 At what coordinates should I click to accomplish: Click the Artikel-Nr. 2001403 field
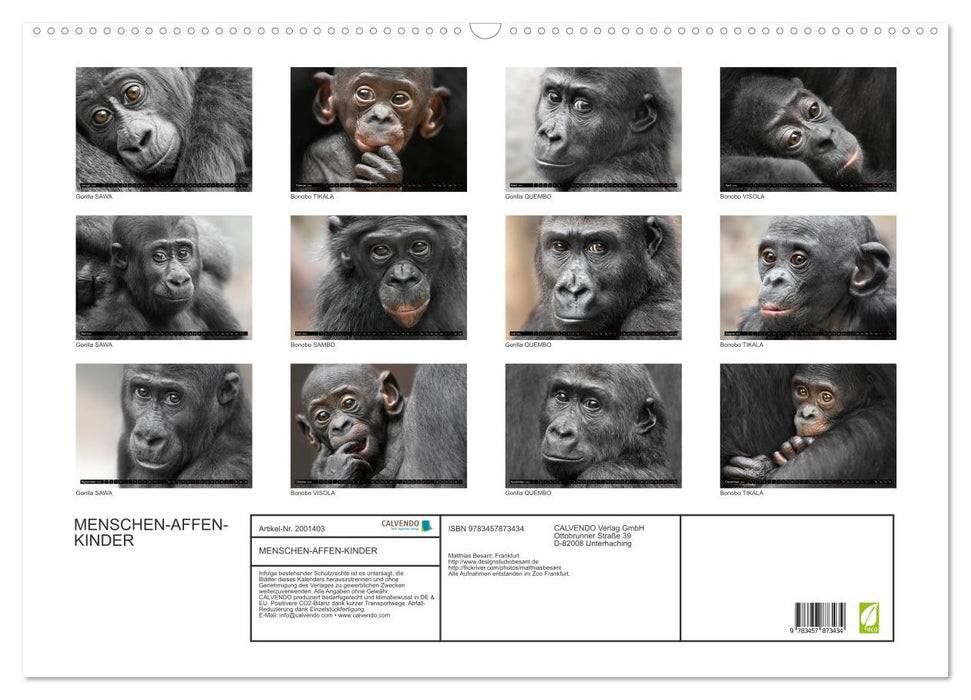coord(292,528)
